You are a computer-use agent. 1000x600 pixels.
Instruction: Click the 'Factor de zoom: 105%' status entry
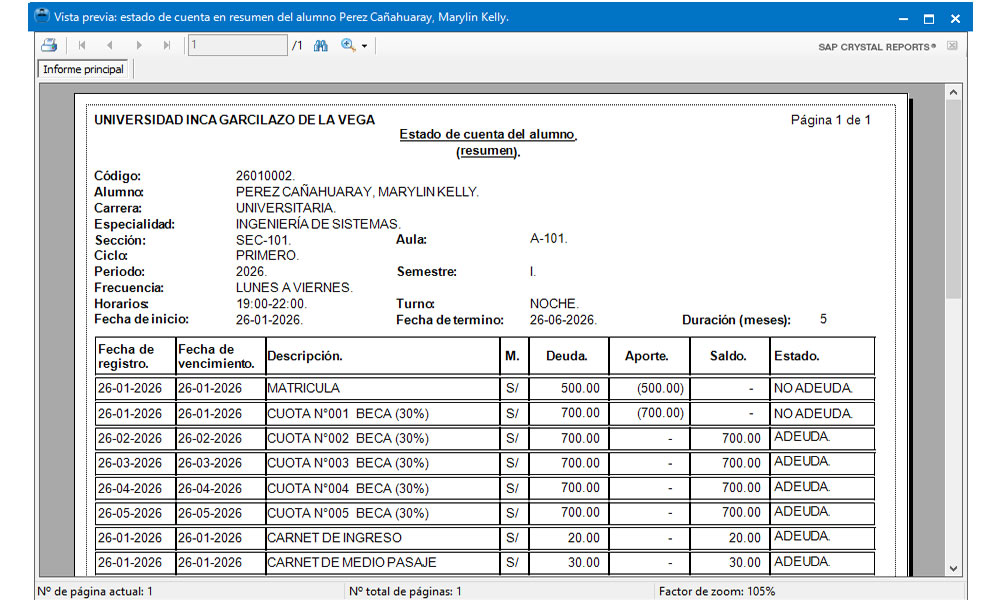point(717,592)
